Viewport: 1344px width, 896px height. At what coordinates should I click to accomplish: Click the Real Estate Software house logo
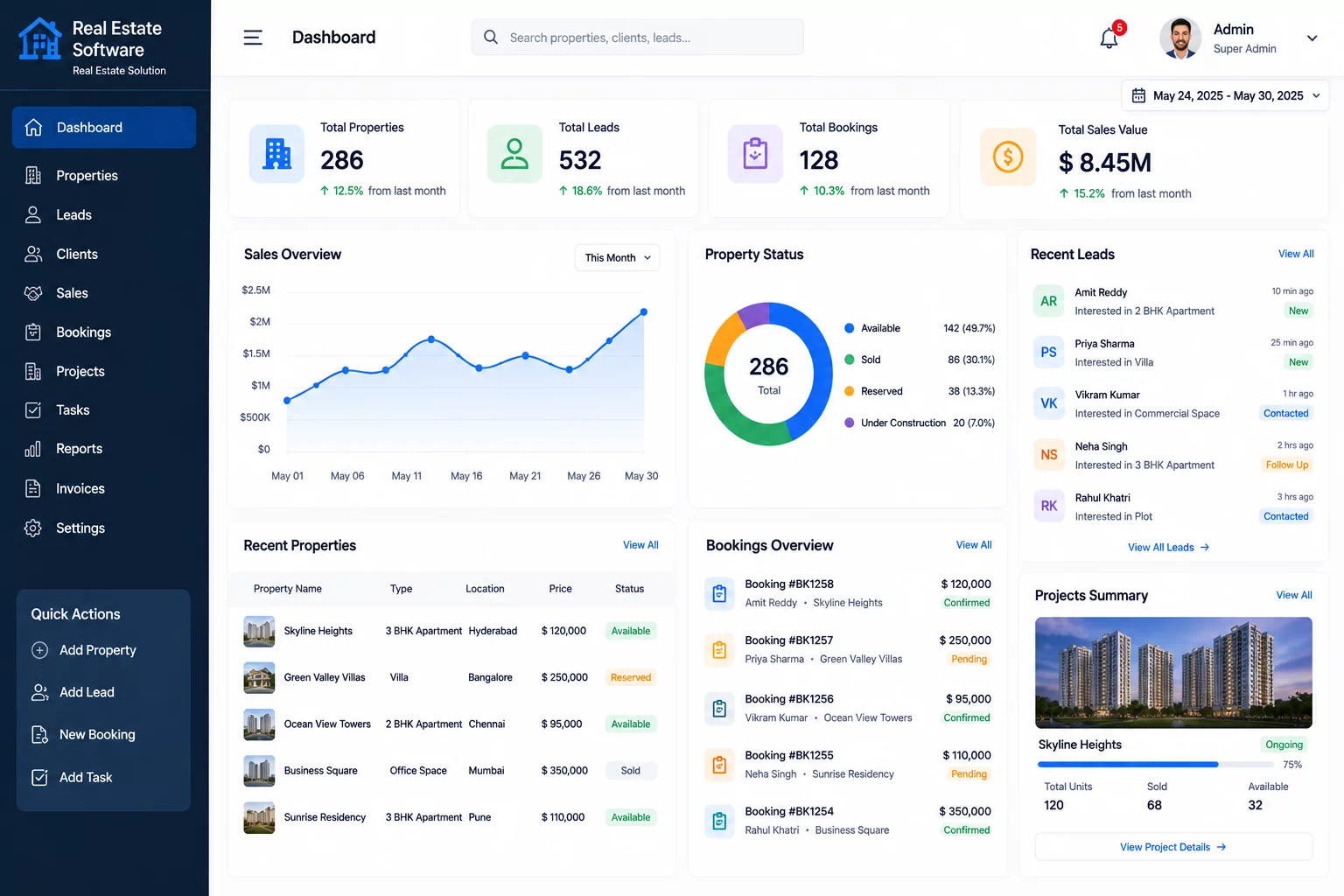[40, 39]
